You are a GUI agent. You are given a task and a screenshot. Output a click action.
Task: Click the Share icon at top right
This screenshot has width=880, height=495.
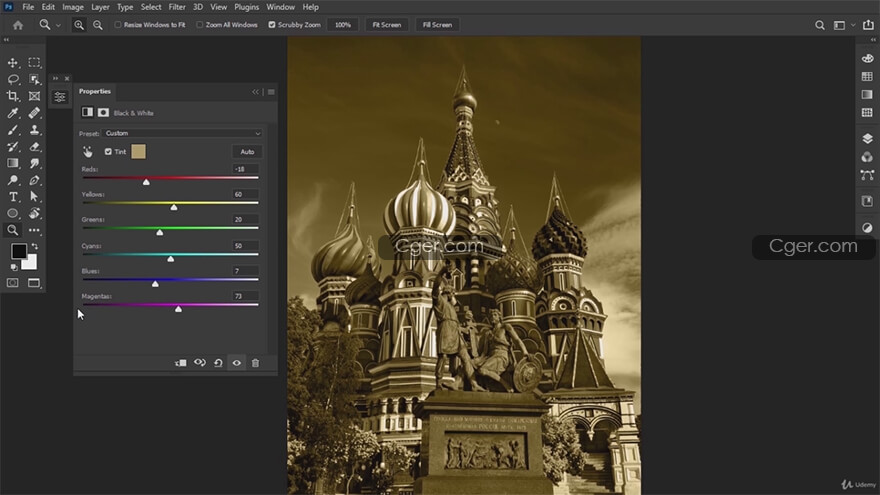pyautogui.click(x=868, y=25)
